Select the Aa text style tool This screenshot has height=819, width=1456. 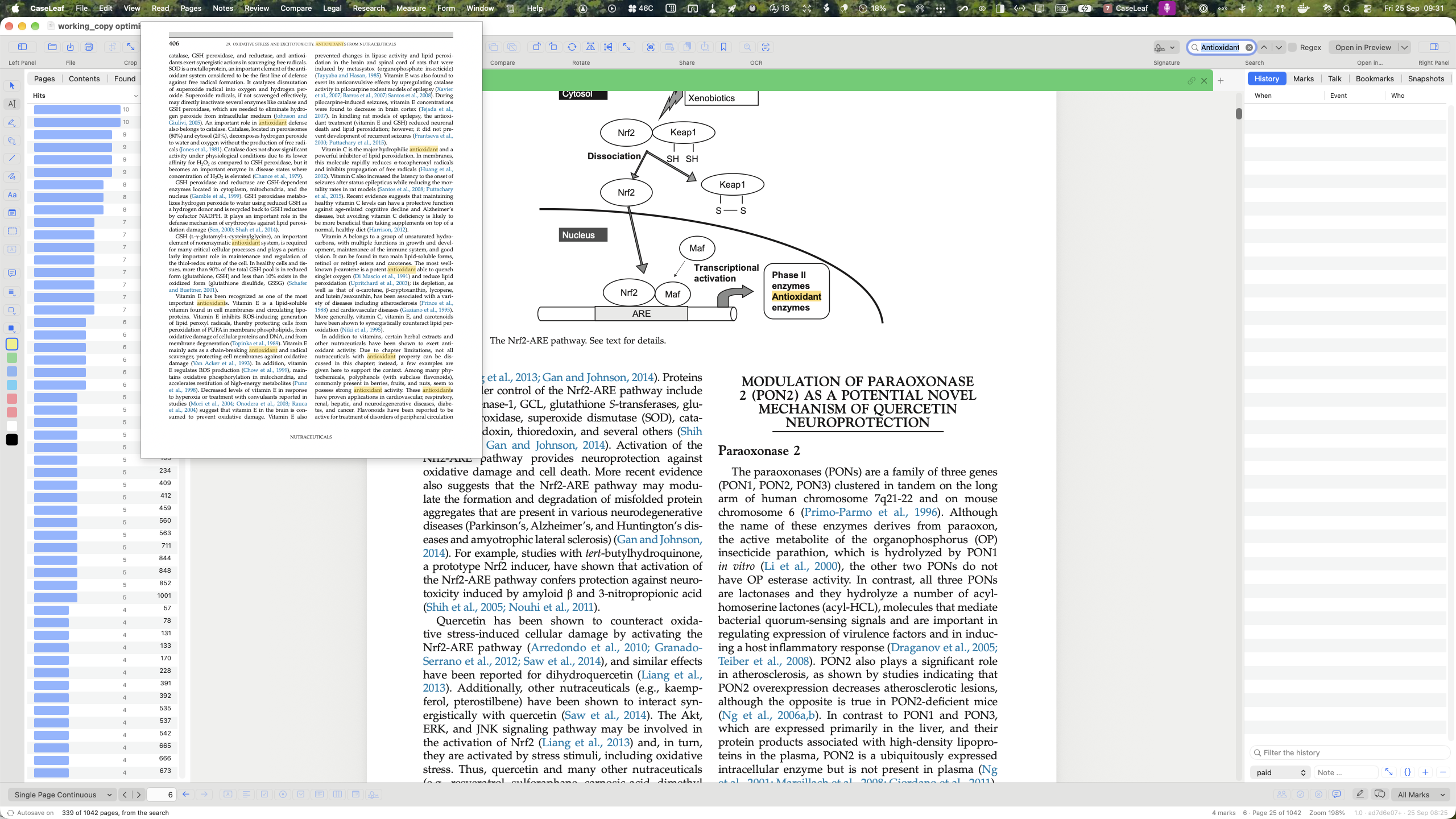[x=12, y=195]
